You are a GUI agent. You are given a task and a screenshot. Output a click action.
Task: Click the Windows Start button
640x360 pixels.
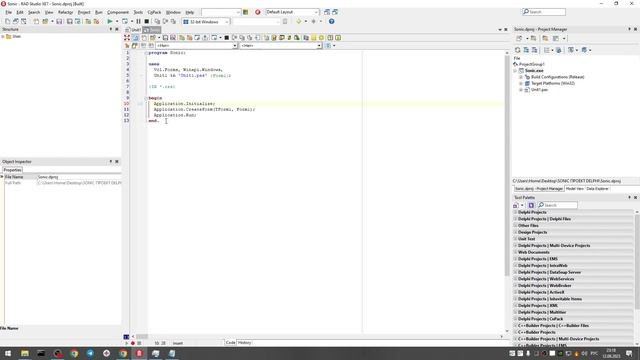pyautogui.click(x=8, y=353)
